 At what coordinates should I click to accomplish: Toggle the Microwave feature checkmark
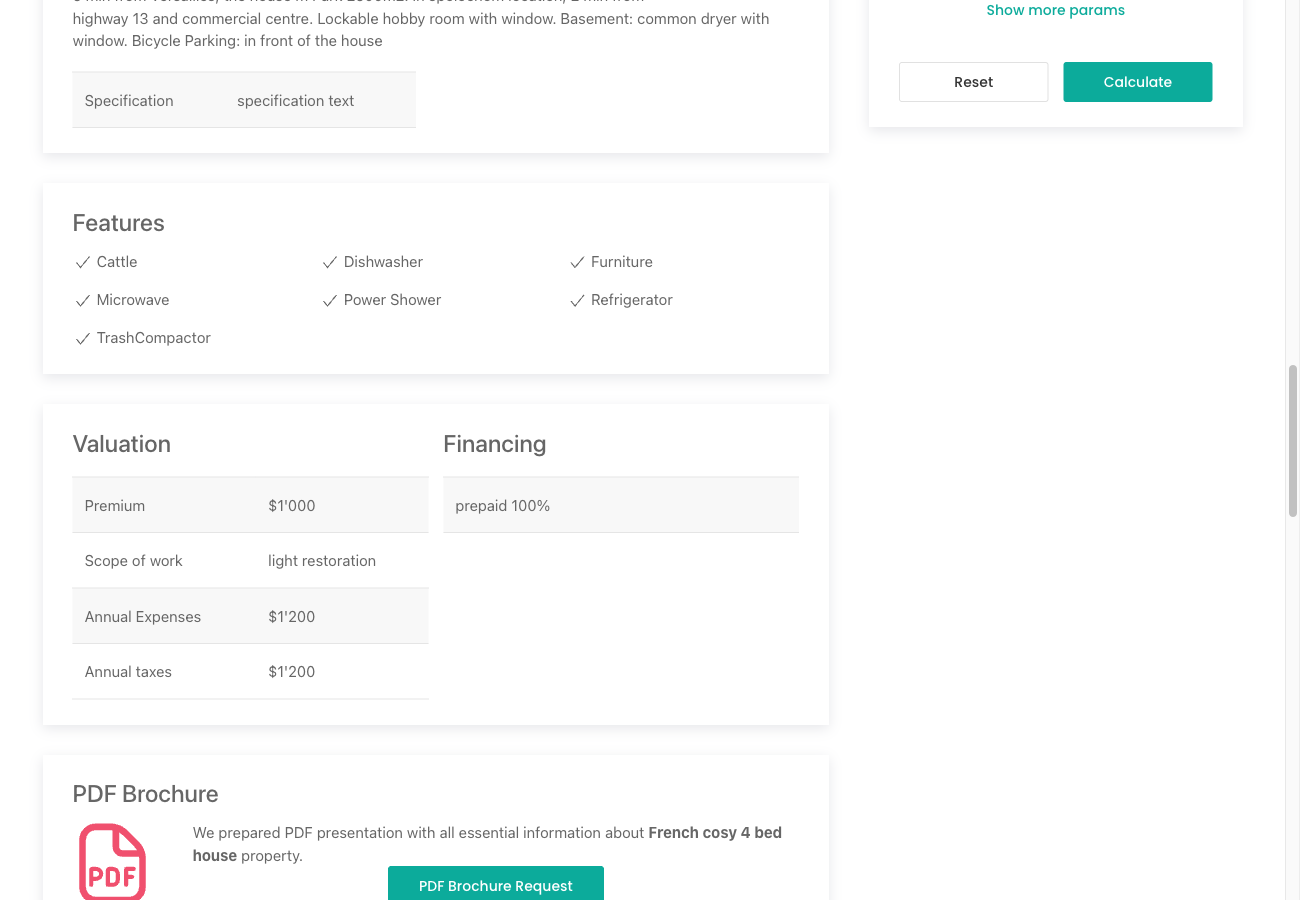[x=82, y=300]
